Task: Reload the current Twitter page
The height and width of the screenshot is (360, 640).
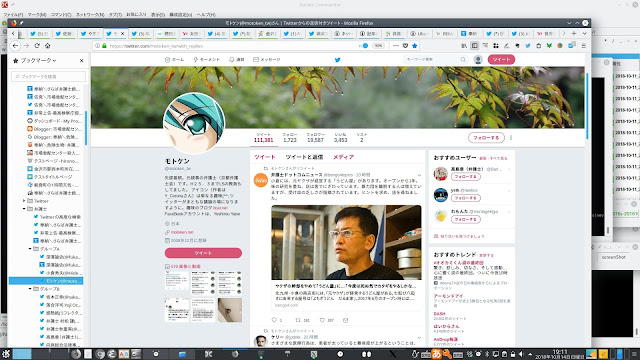Action: click(37, 46)
